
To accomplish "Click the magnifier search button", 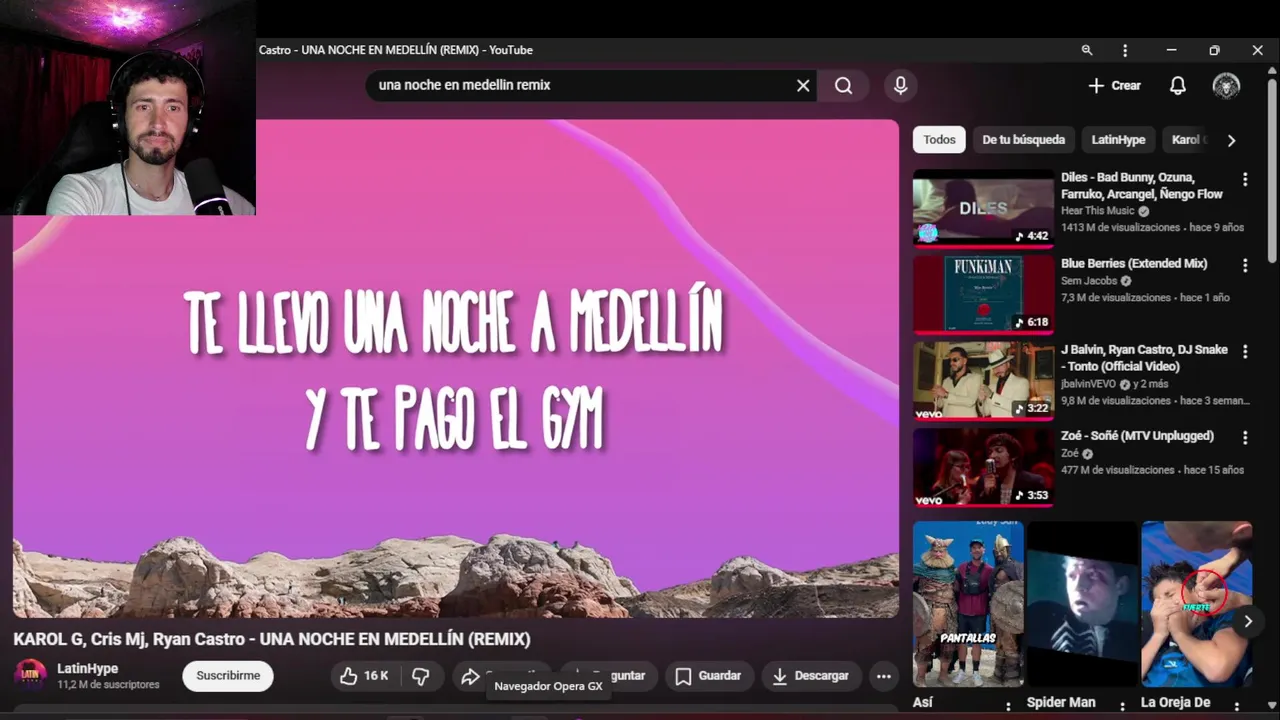I will [x=844, y=86].
